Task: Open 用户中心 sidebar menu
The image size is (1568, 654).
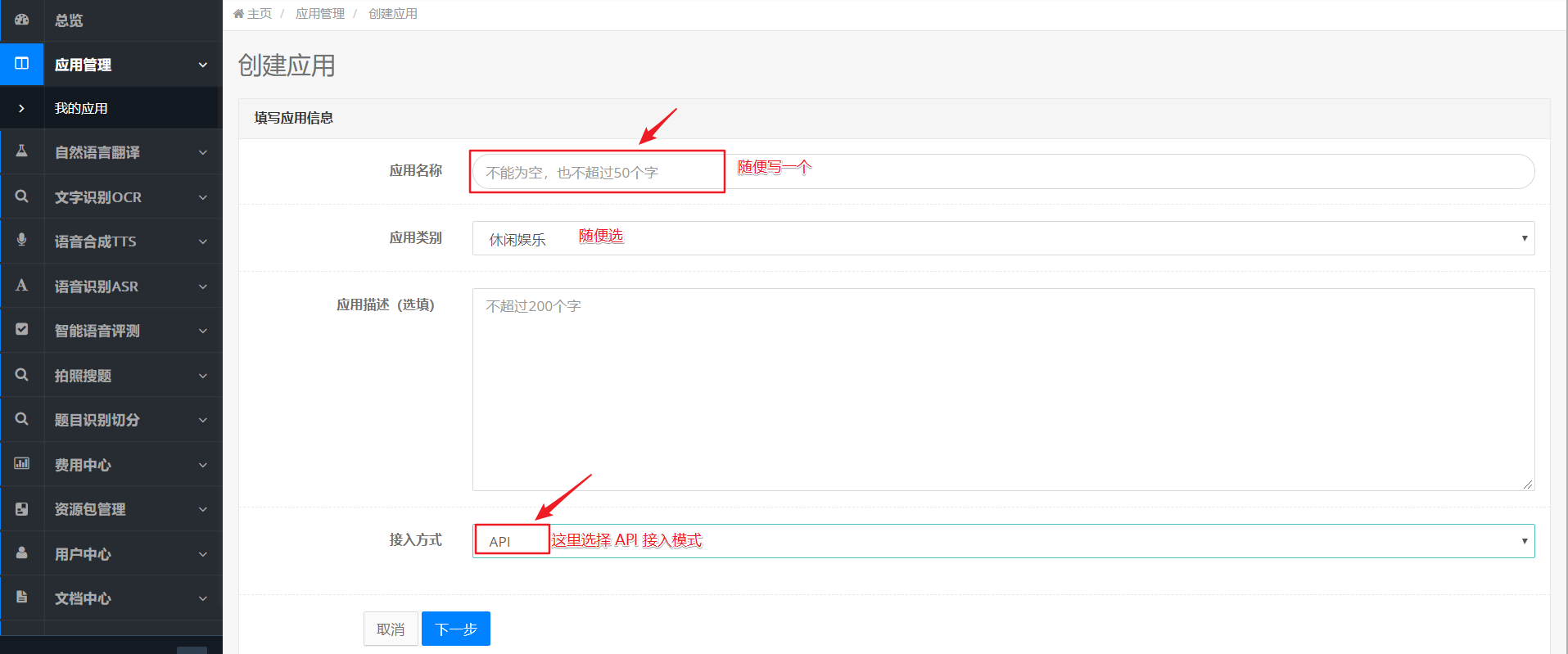Action: [111, 554]
